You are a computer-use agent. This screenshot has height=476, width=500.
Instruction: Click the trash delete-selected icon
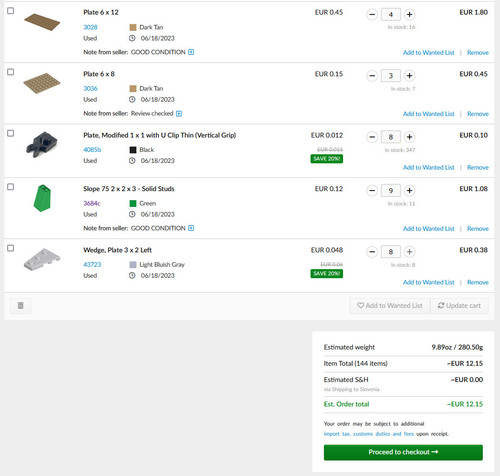coord(20,305)
